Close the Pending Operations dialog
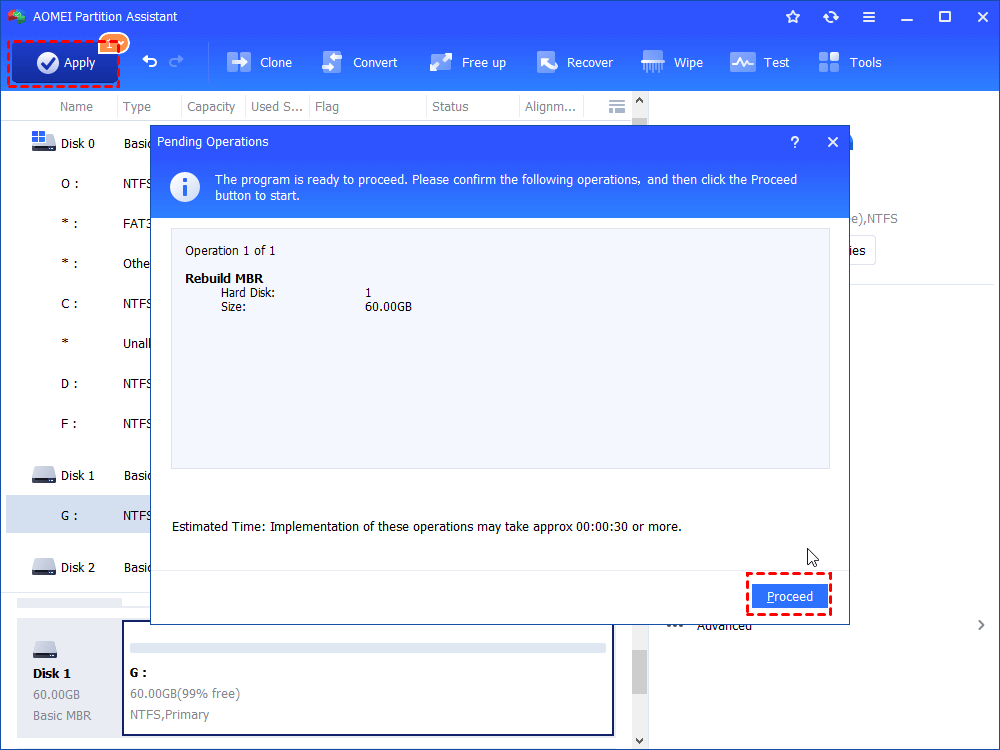Image resolution: width=1000 pixels, height=750 pixels. [833, 142]
